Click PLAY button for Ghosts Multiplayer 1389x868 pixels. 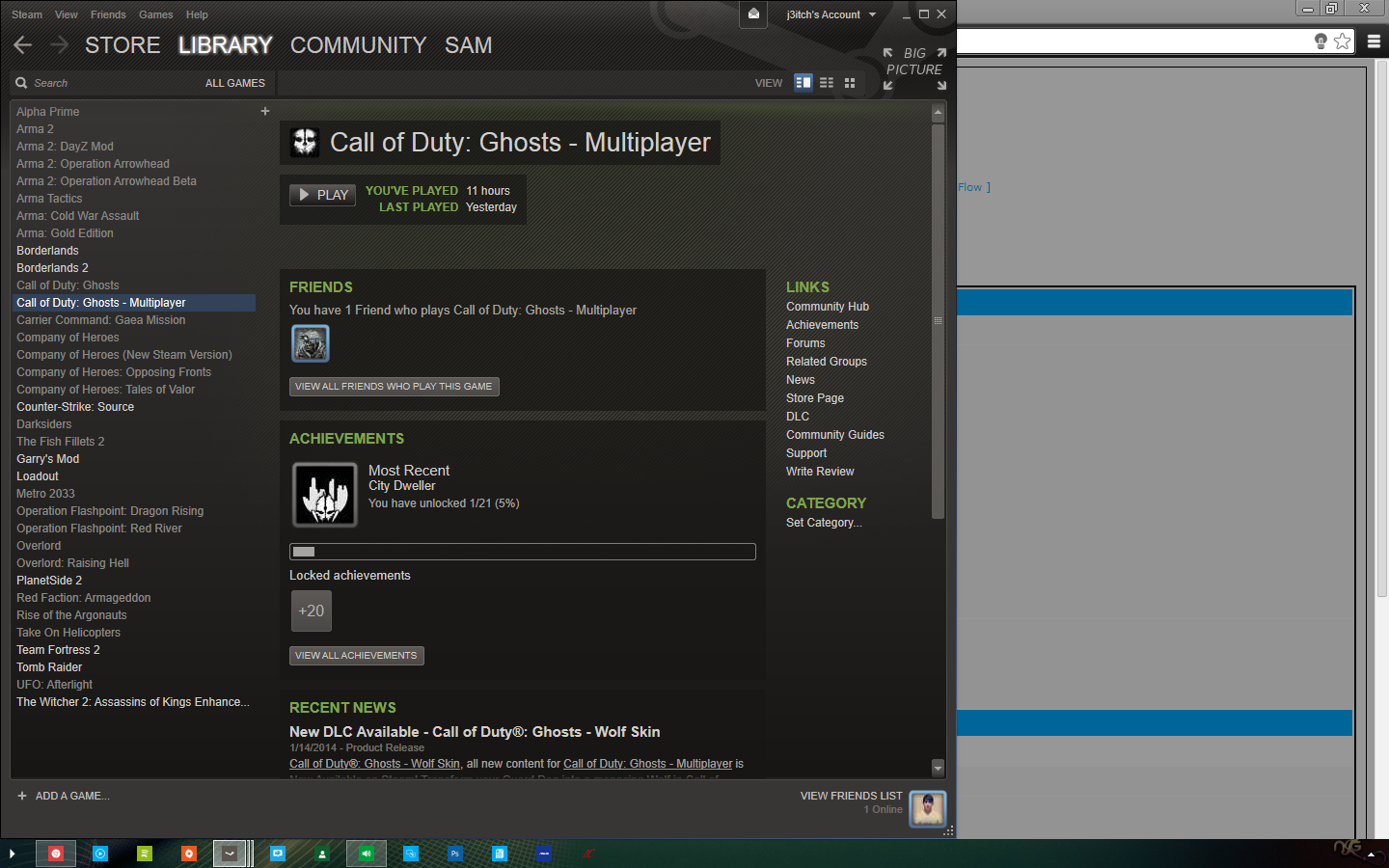[x=322, y=195]
